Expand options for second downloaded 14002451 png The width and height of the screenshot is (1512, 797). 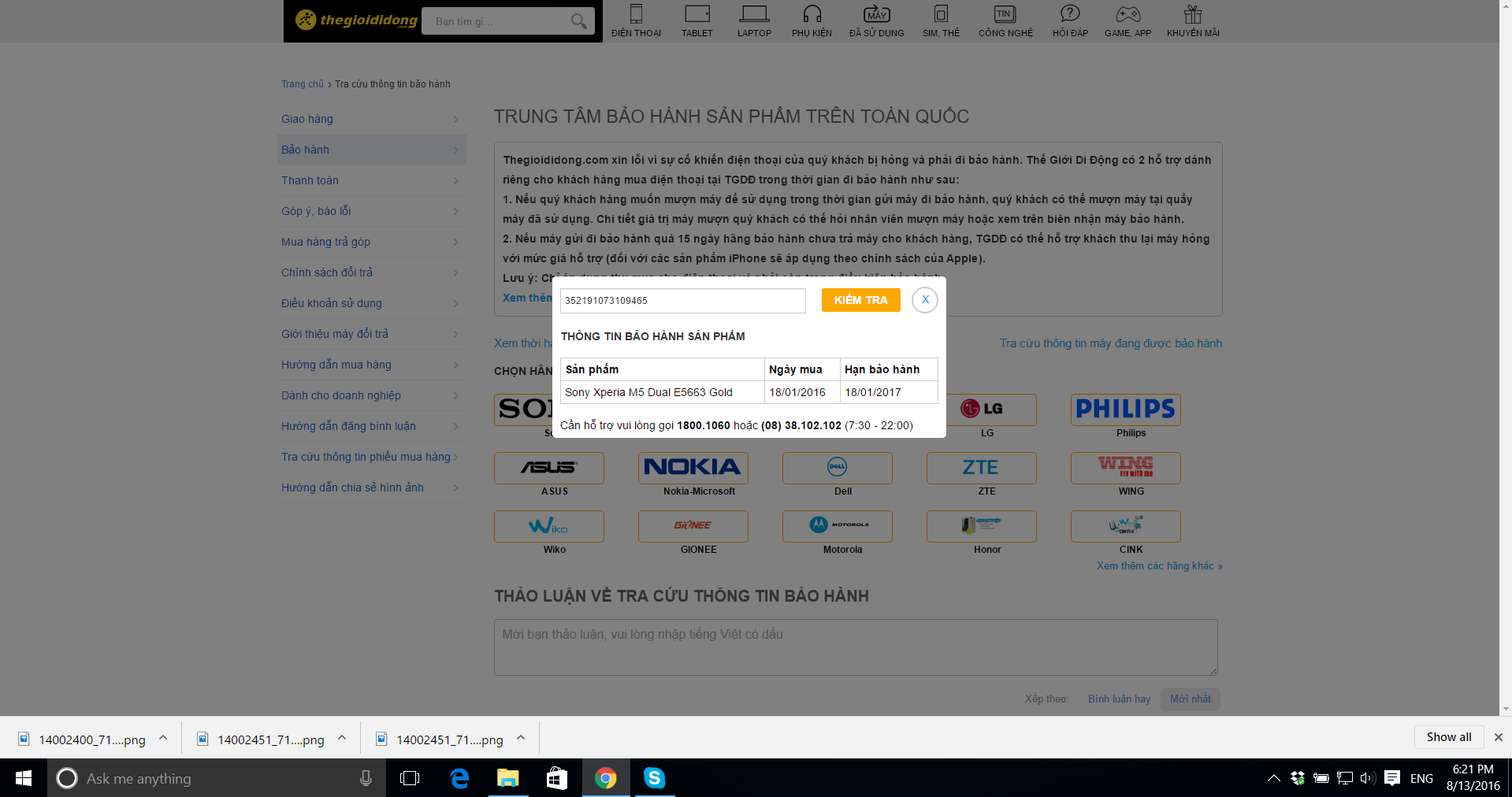tap(342, 738)
